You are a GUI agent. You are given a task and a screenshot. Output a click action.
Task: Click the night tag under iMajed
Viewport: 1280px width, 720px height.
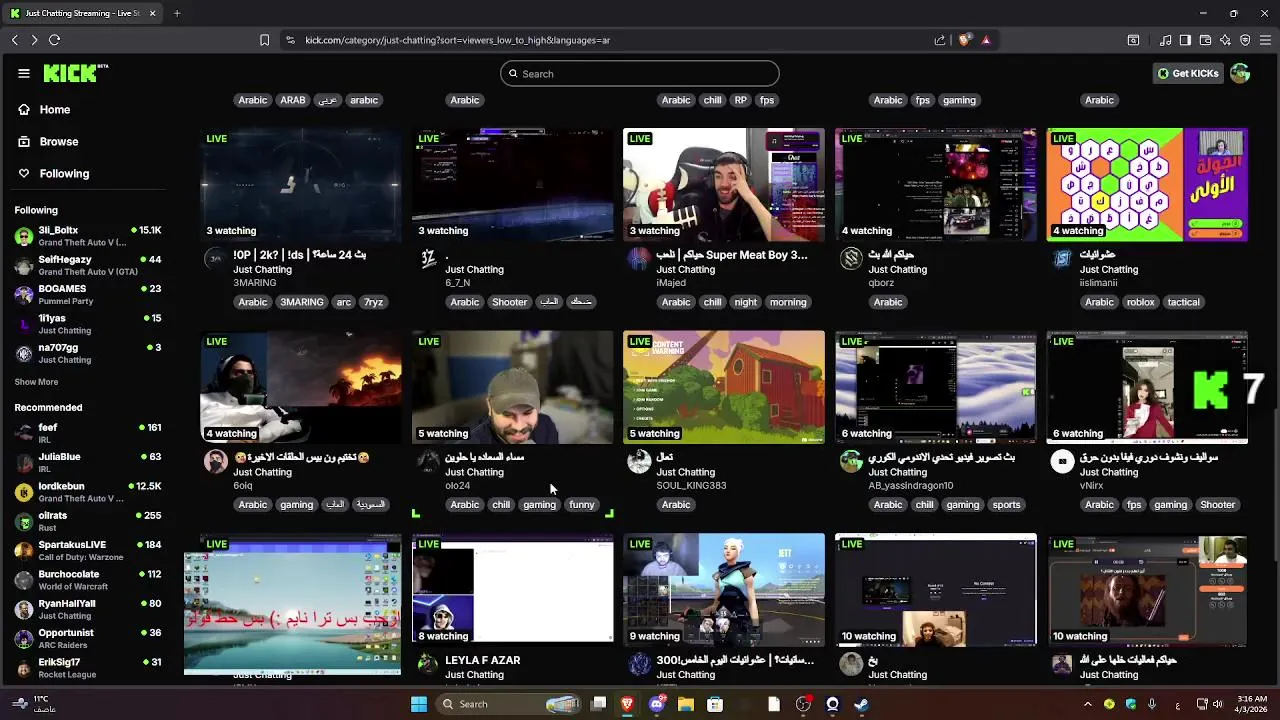coord(746,302)
